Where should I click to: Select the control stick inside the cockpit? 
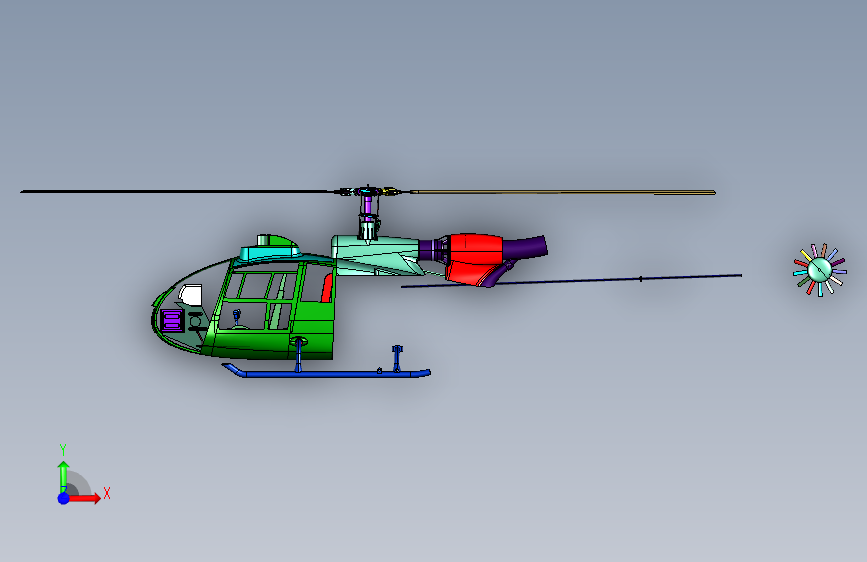(237, 318)
